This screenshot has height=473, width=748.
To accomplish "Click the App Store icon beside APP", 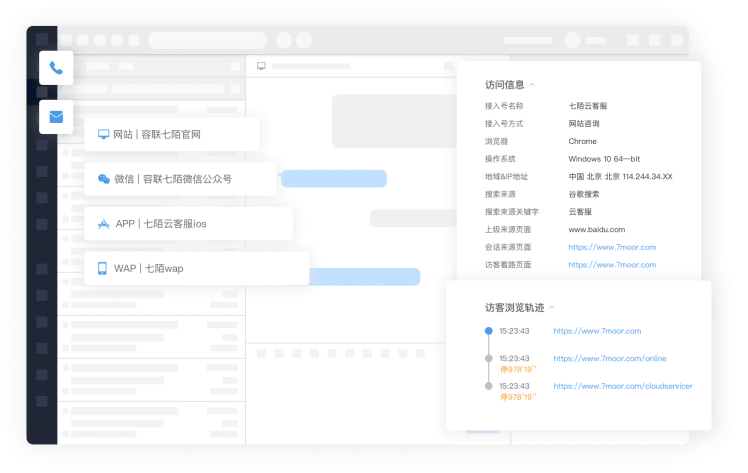I will [104, 224].
